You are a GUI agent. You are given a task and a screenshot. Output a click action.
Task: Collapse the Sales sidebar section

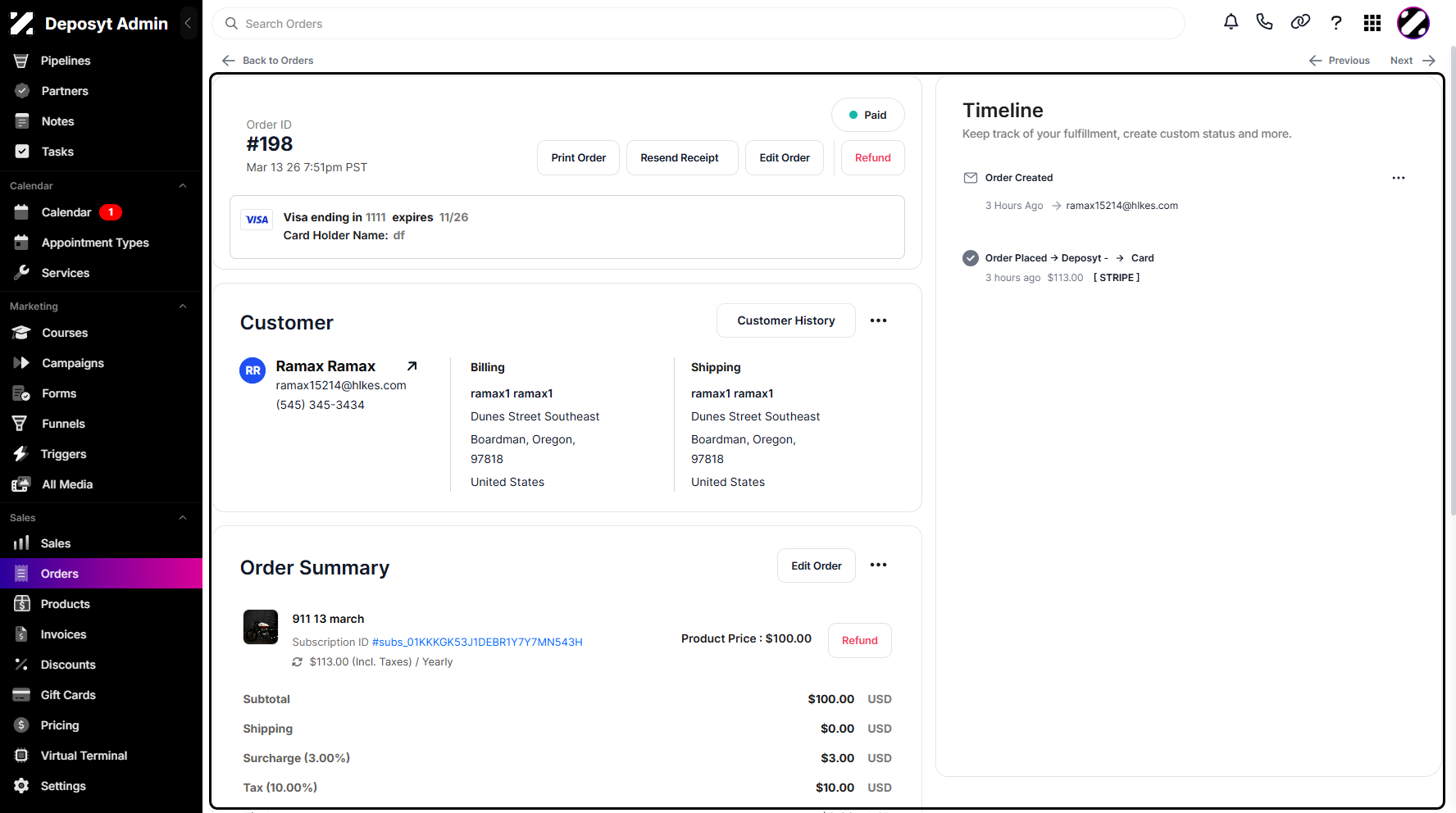[183, 518]
